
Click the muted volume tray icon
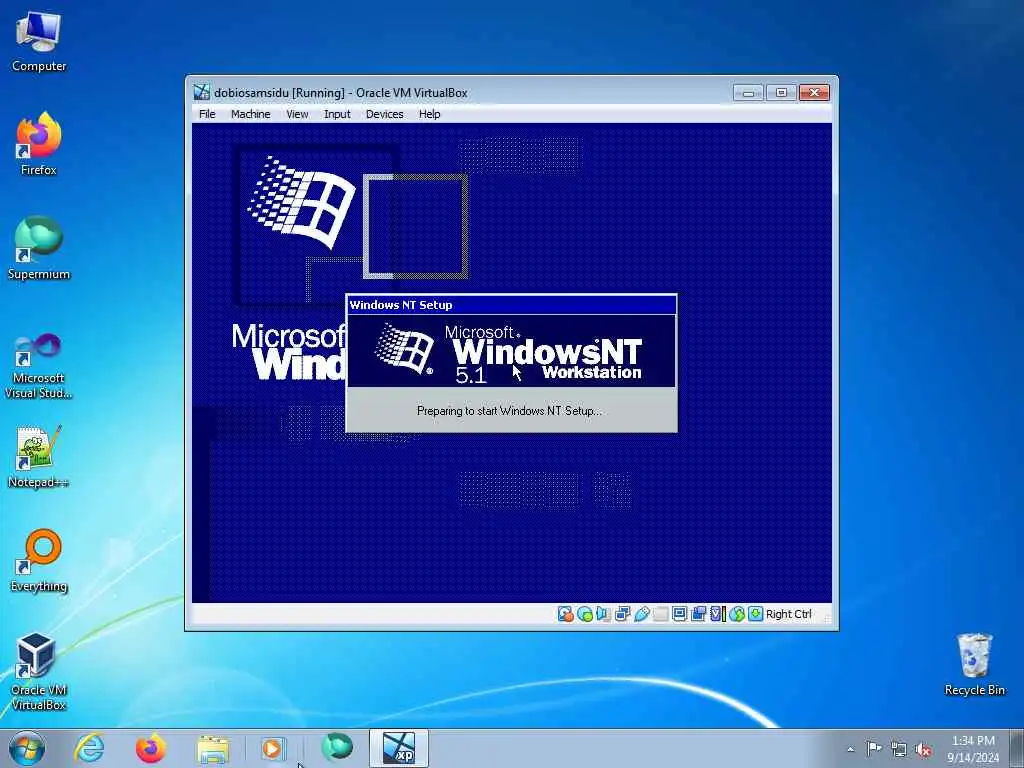click(x=923, y=749)
